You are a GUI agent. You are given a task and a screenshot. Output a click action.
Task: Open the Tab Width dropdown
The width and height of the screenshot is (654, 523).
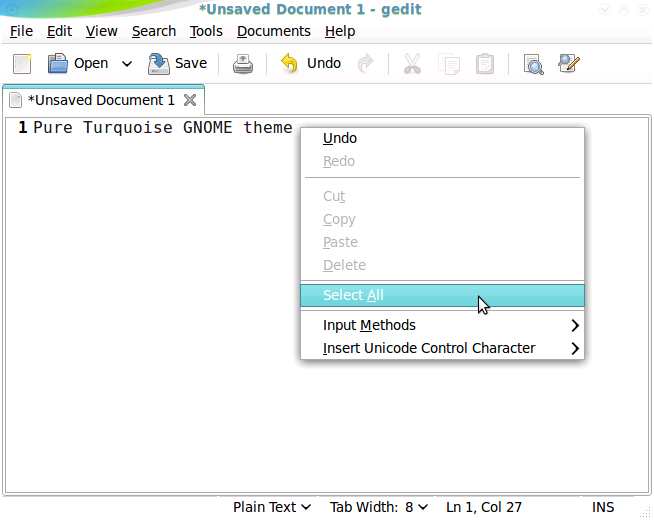pyautogui.click(x=379, y=507)
